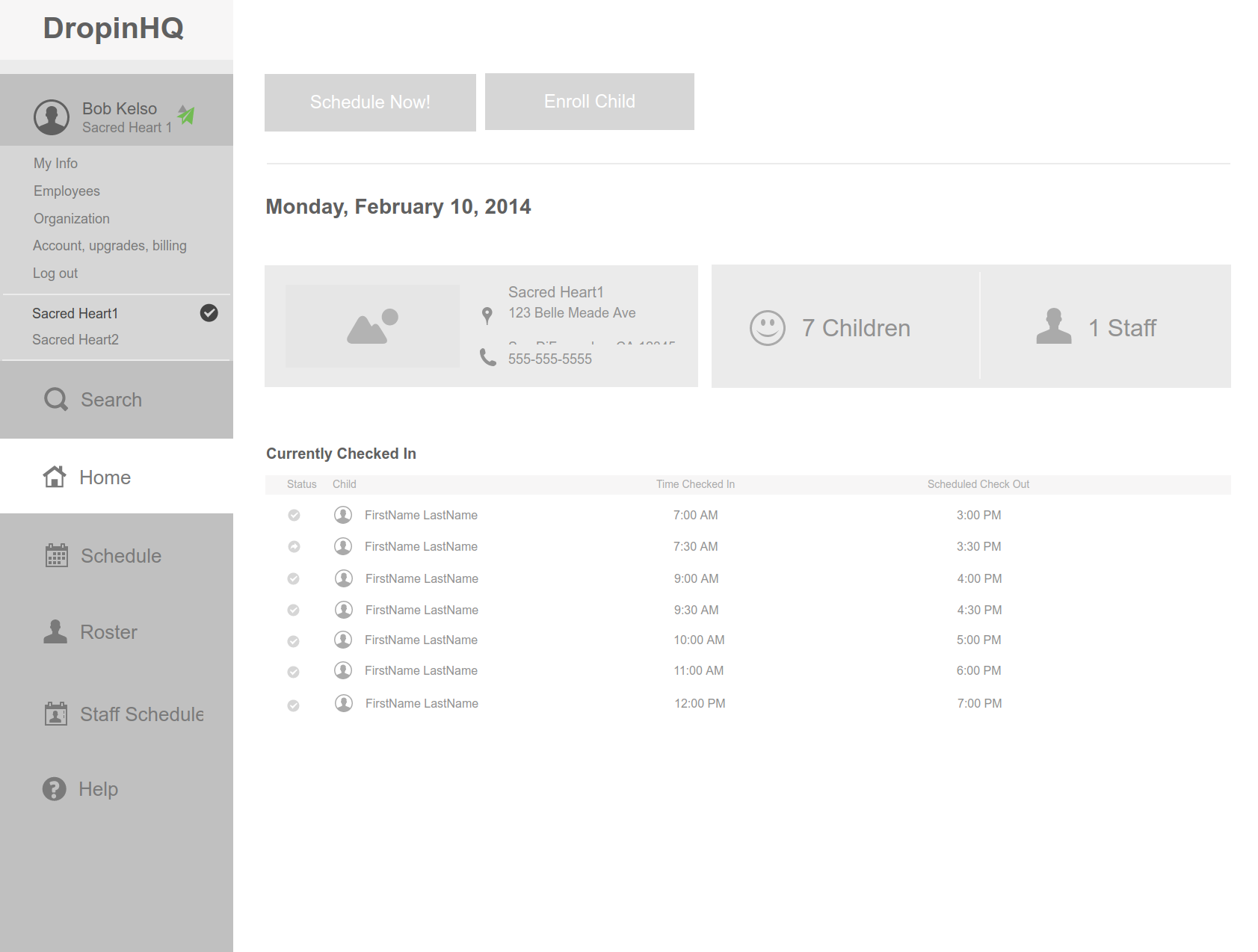
Task: Click the 1 Staff summary
Action: point(1122,327)
